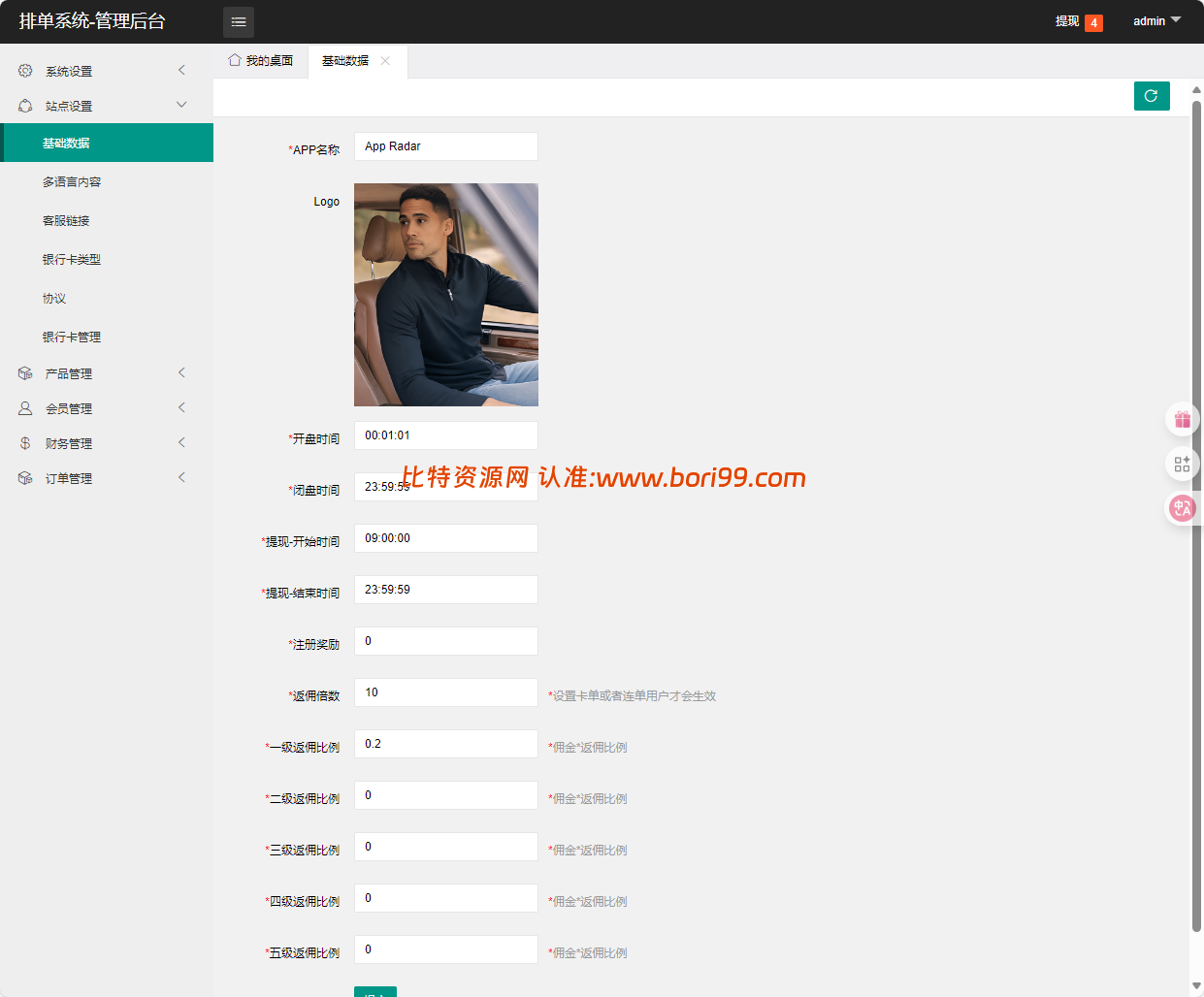Click the home icon on 我的桌面 tab
Screen dimensions: 1204x997
[234, 60]
